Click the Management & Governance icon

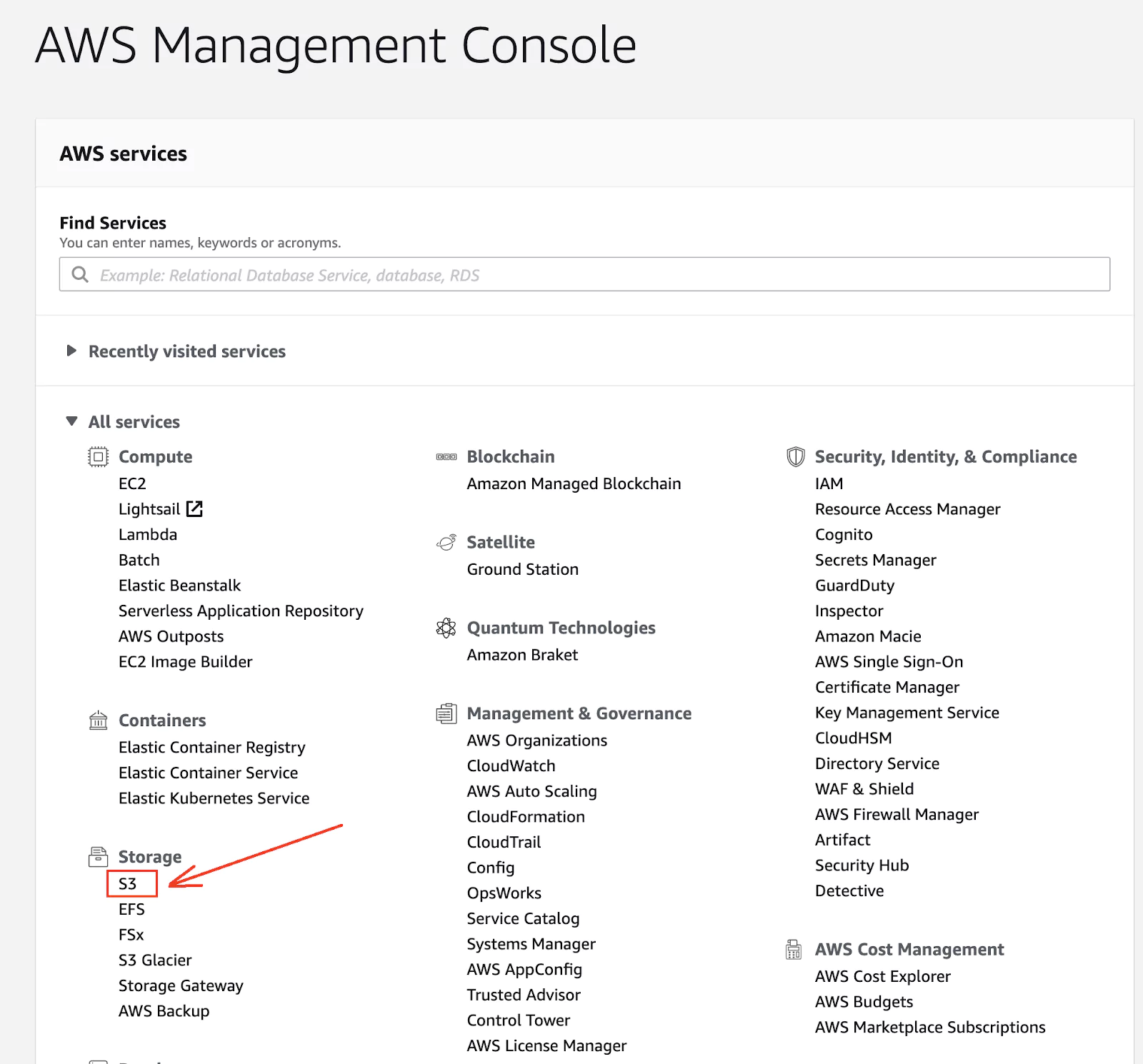point(446,713)
